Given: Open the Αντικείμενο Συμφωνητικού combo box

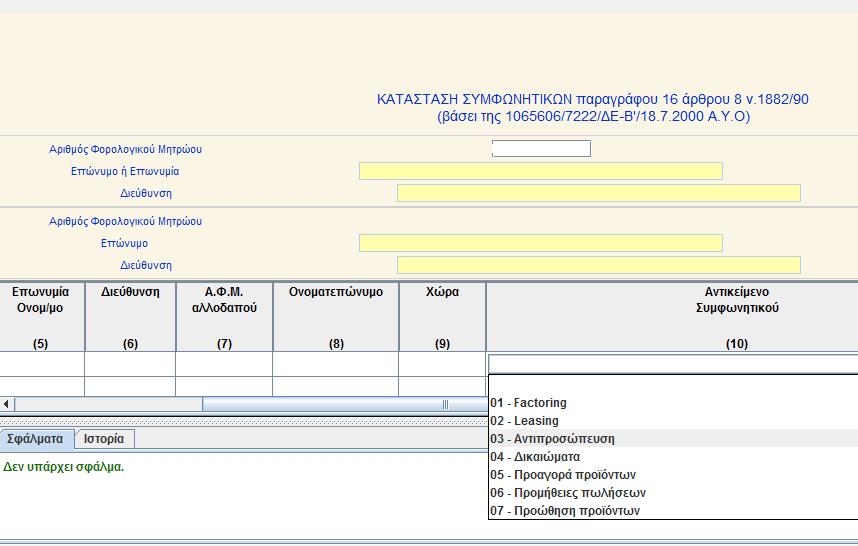Looking at the screenshot, I should coord(673,364).
